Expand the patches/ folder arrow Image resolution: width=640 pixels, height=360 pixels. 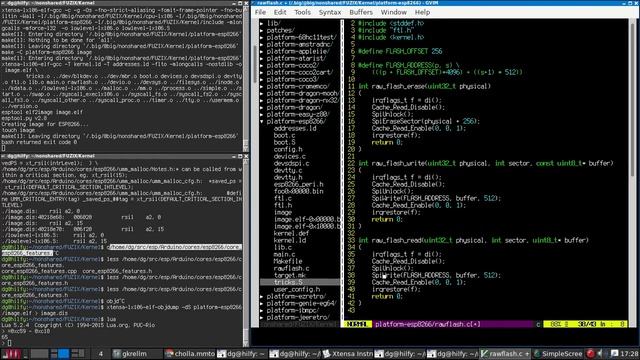(x=262, y=31)
